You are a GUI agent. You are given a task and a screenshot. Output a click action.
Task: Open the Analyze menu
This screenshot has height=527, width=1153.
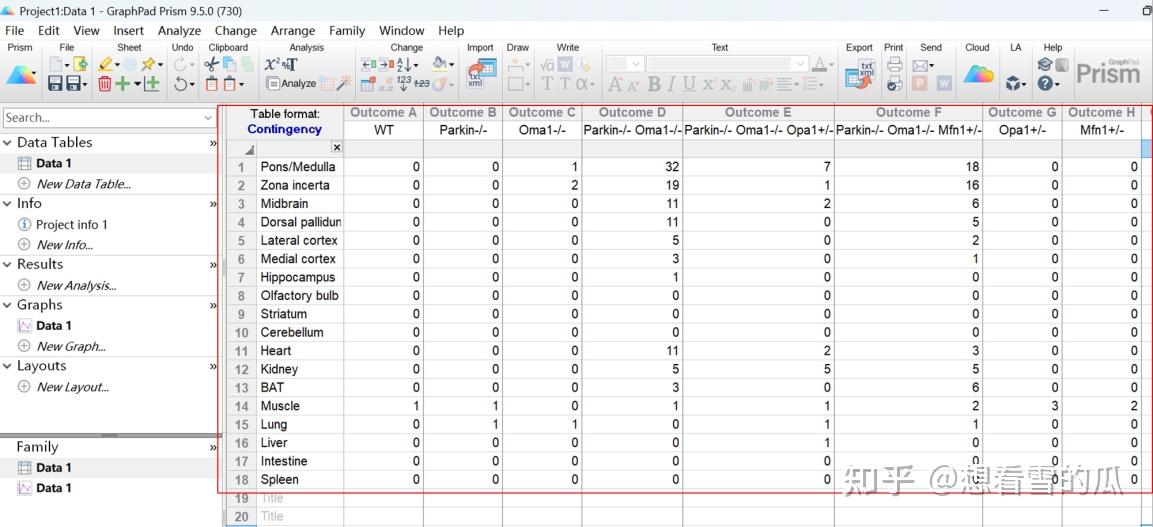click(x=179, y=31)
